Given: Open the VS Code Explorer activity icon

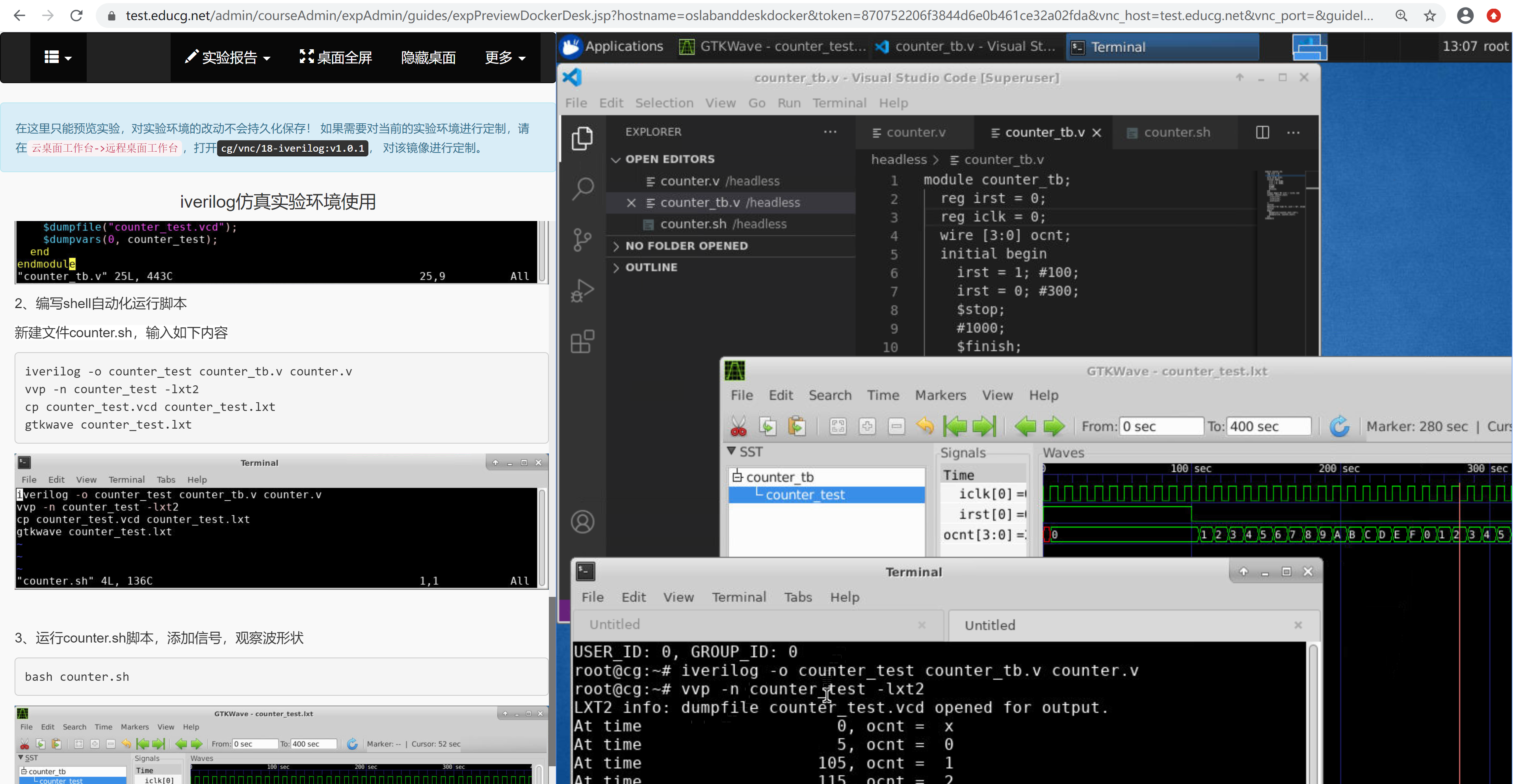Looking at the screenshot, I should click(x=582, y=138).
